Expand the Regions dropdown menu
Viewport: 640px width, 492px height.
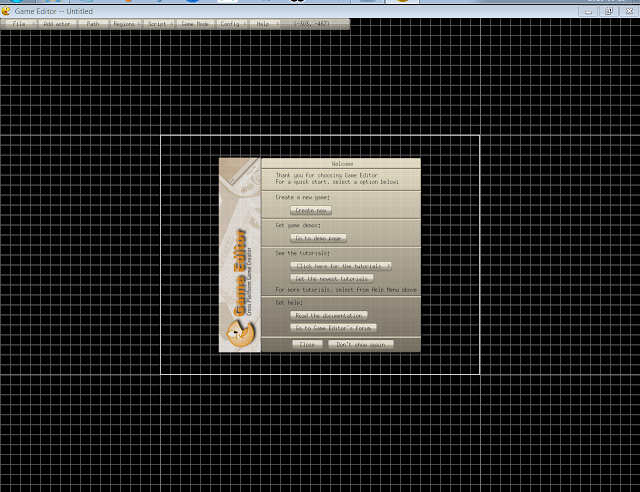tap(126, 24)
